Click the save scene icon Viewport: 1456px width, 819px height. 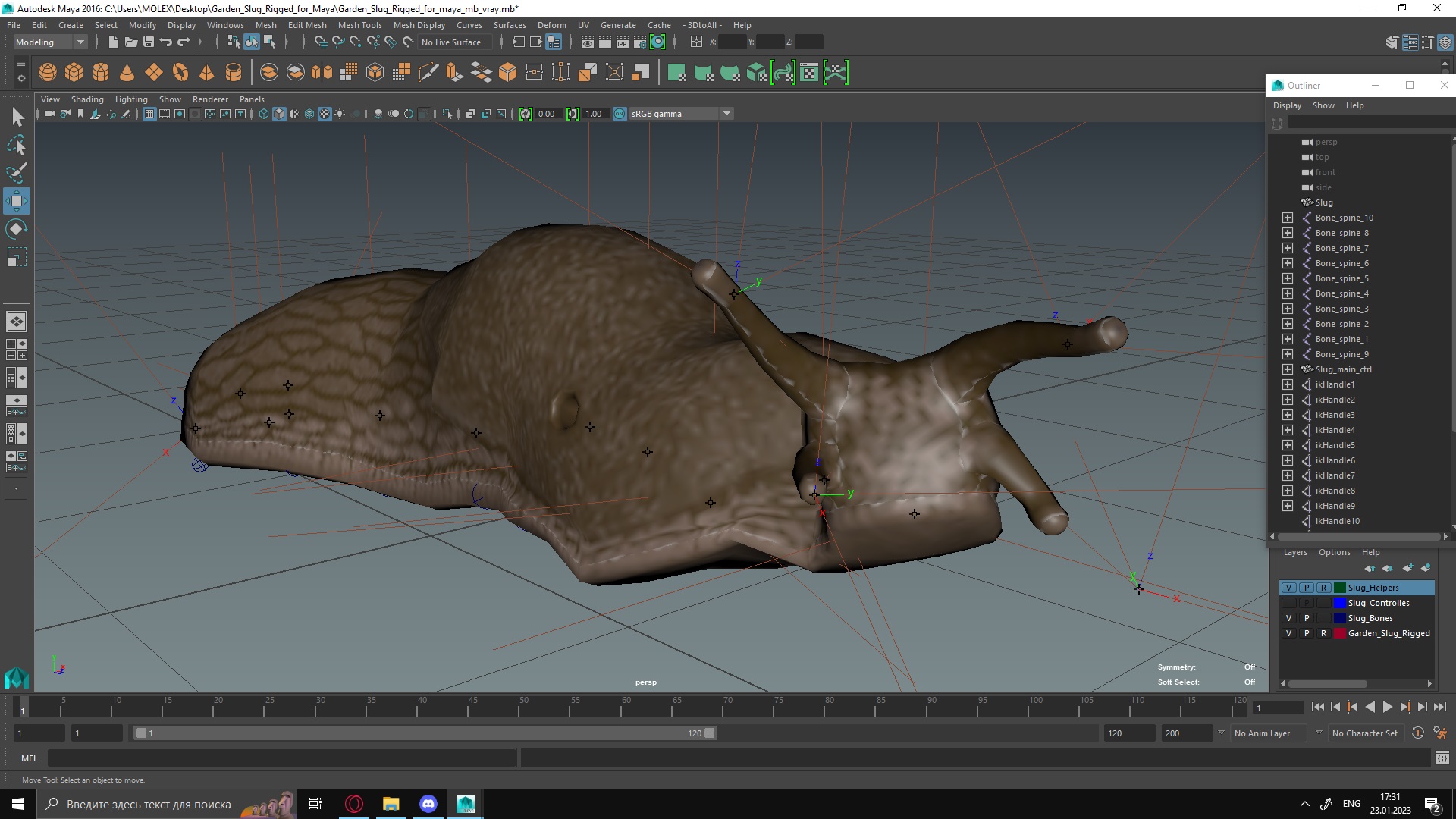click(149, 42)
